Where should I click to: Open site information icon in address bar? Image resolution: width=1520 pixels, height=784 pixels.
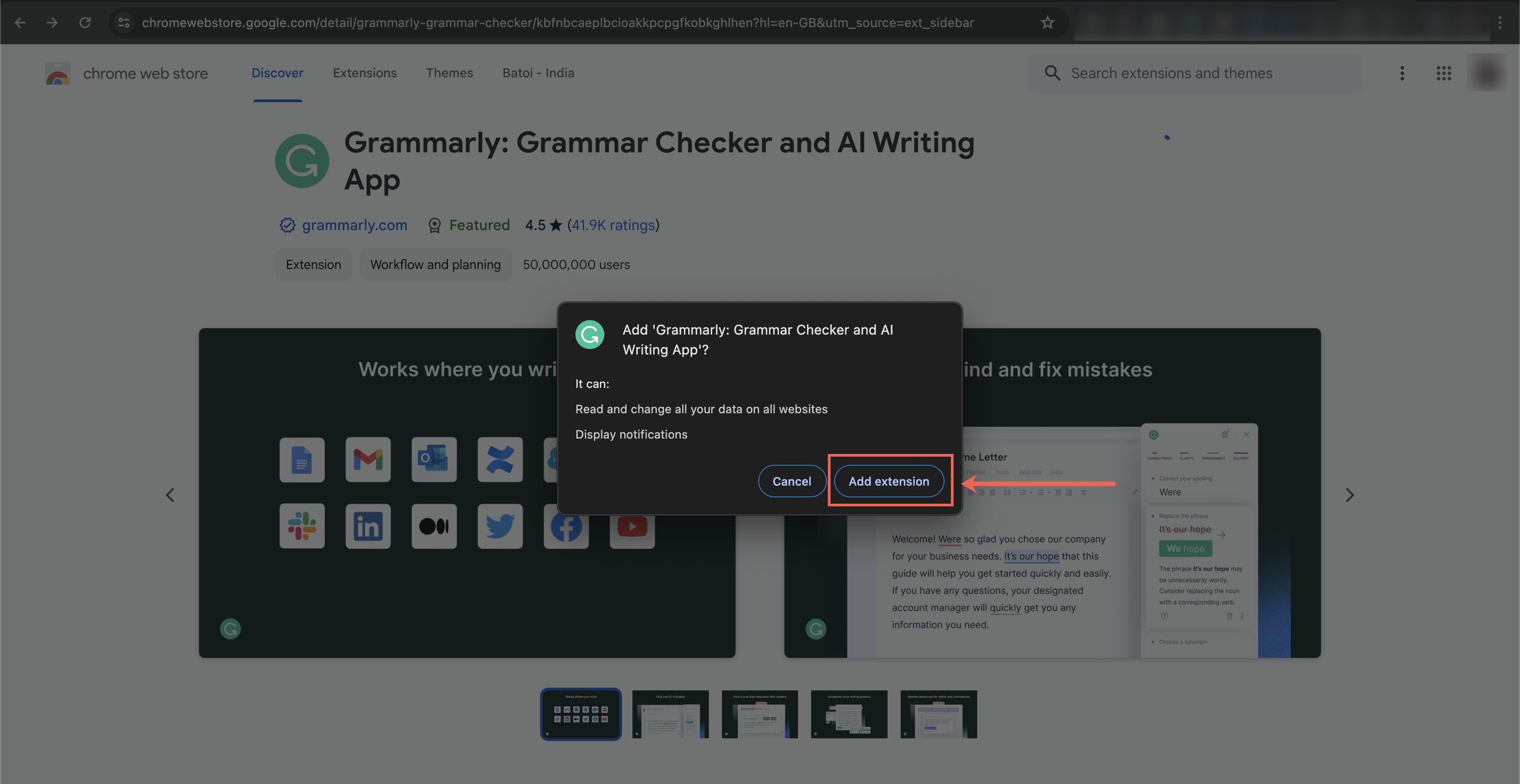click(124, 23)
